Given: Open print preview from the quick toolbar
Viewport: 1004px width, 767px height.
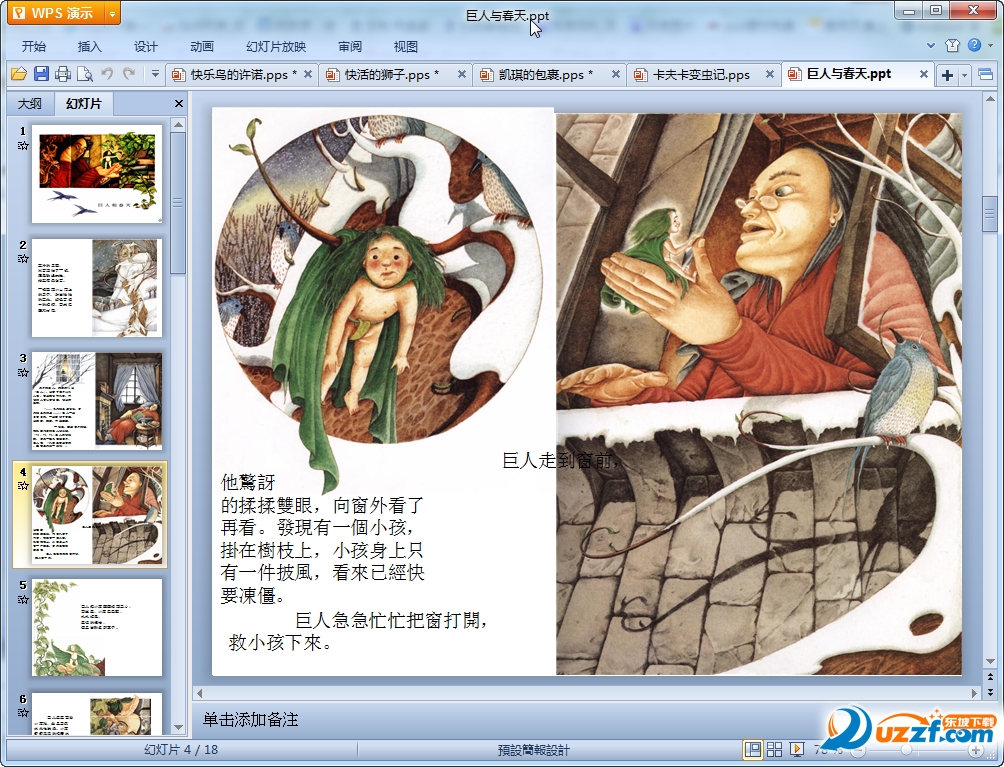Looking at the screenshot, I should point(85,74).
